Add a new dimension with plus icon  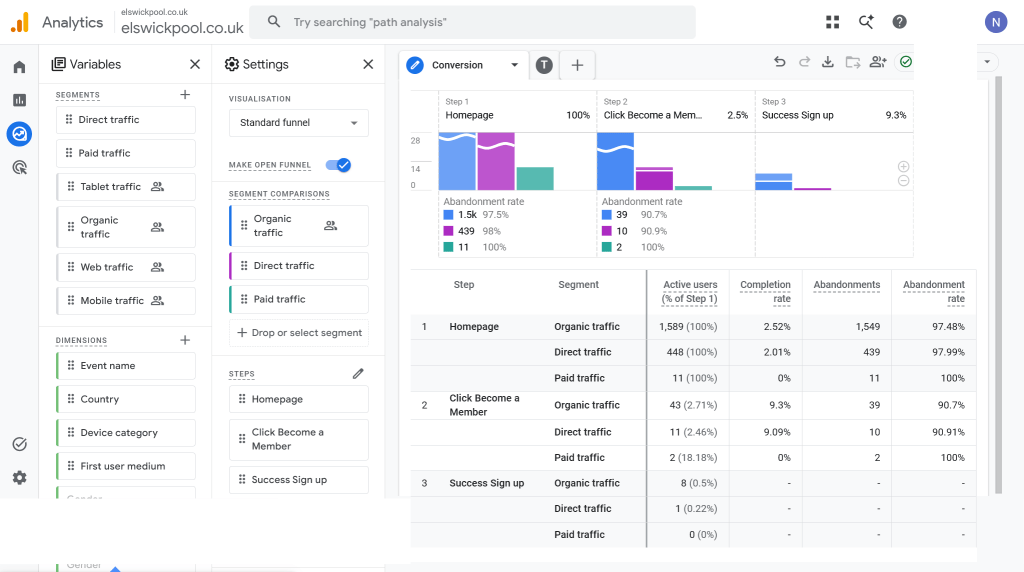pos(185,340)
